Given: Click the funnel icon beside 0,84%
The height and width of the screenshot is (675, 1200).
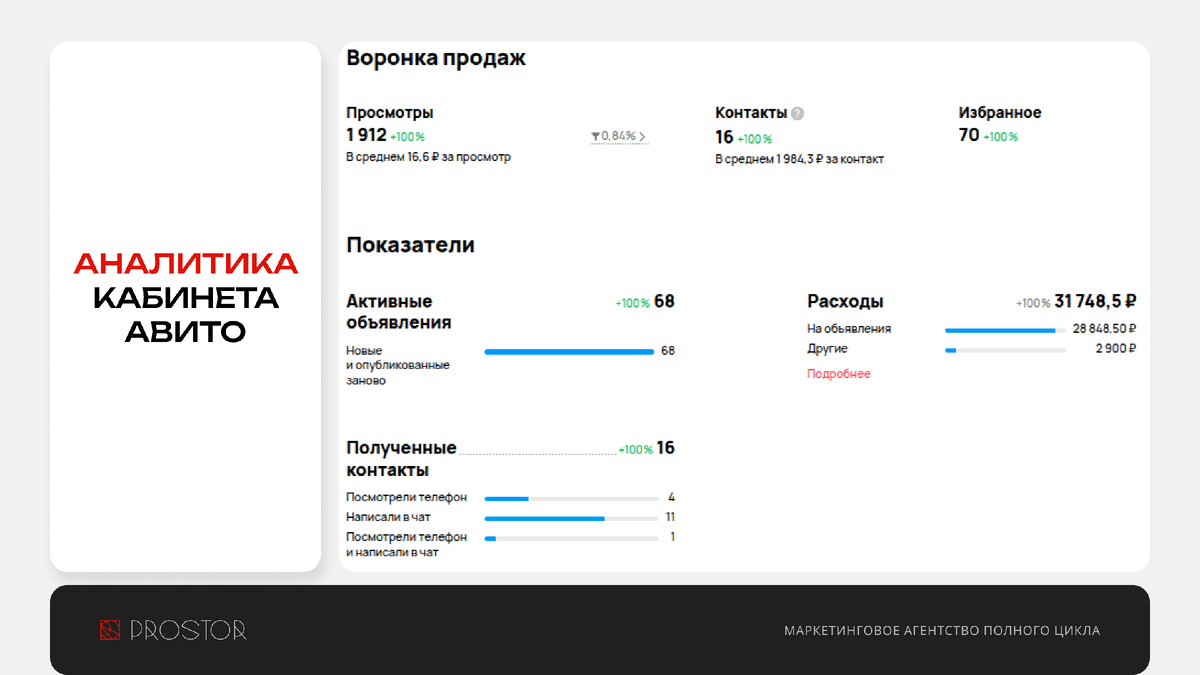Looking at the screenshot, I should click(x=596, y=136).
